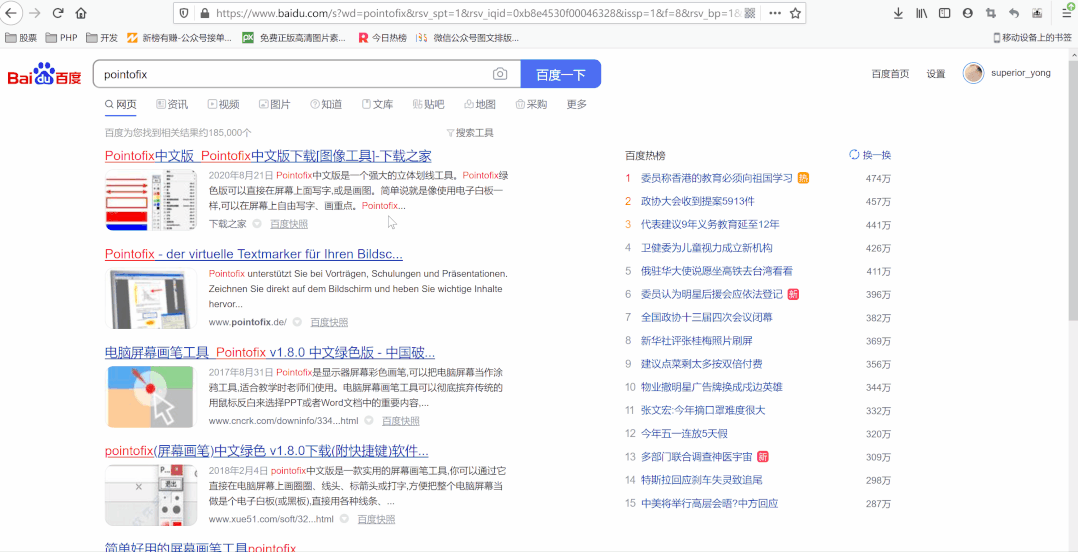
Task: Switch to the 资讯 tab
Action: [x=172, y=104]
